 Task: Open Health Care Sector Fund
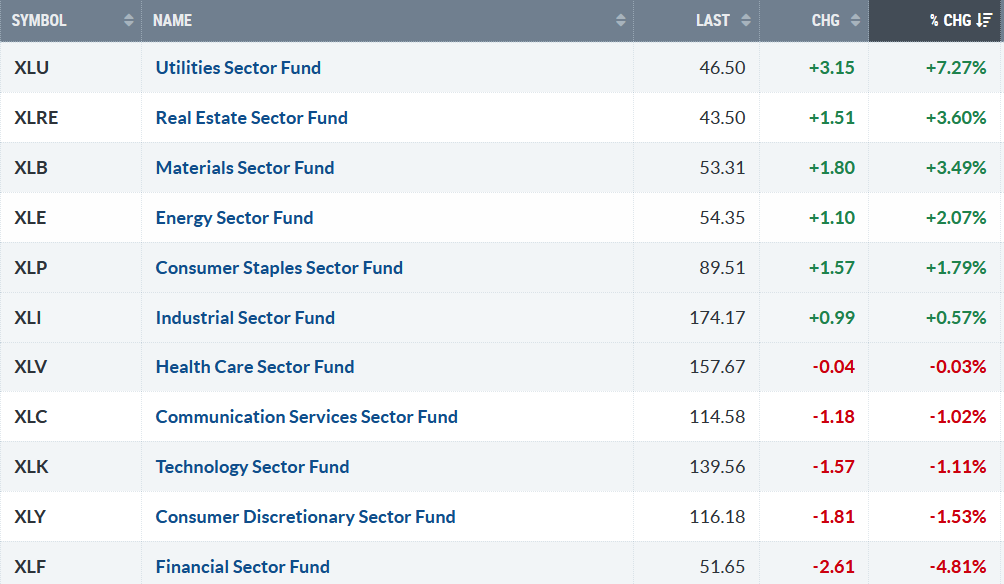(255, 367)
